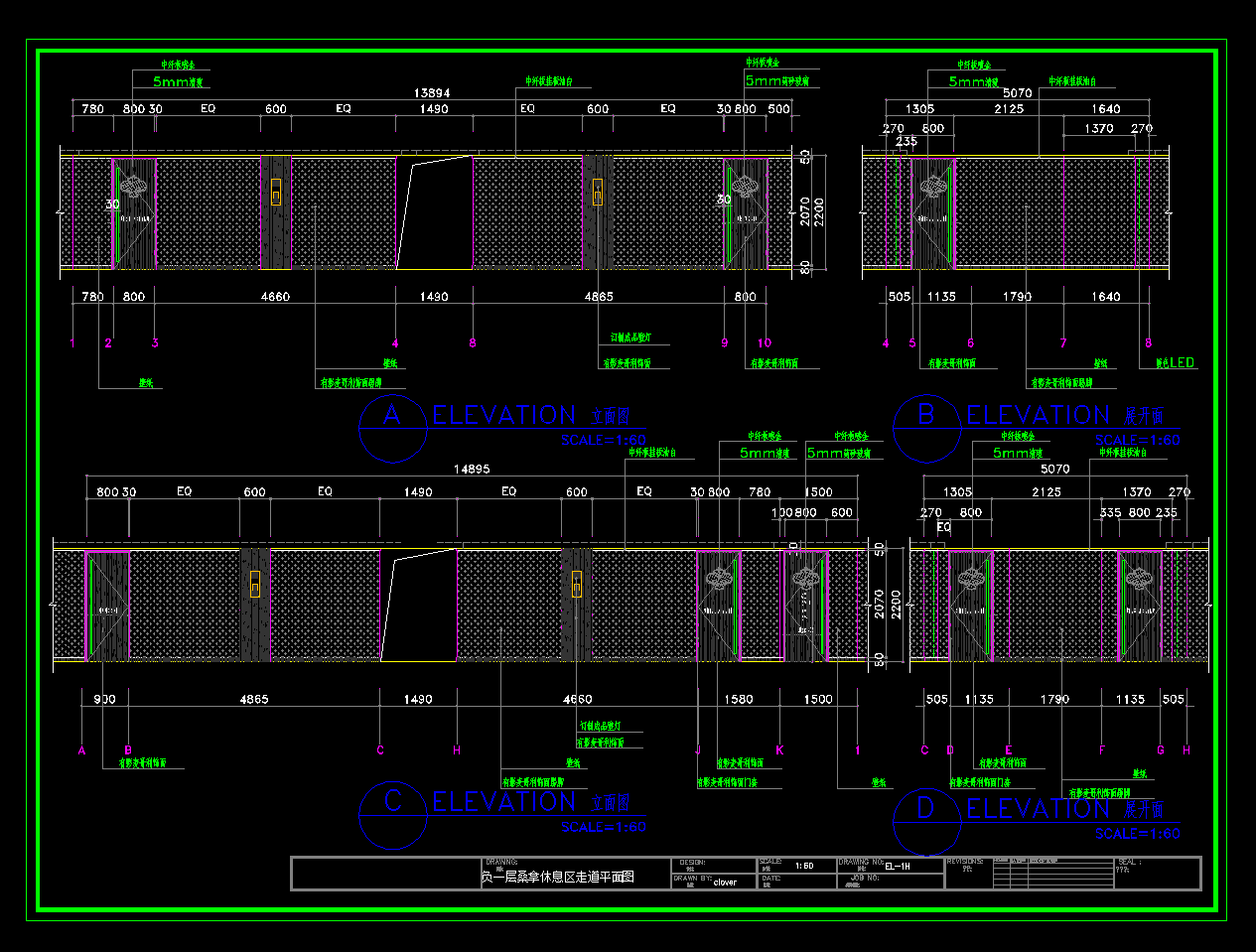Select the ELEVATION title next to marker A
Image resolution: width=1256 pixels, height=952 pixels.
504,415
